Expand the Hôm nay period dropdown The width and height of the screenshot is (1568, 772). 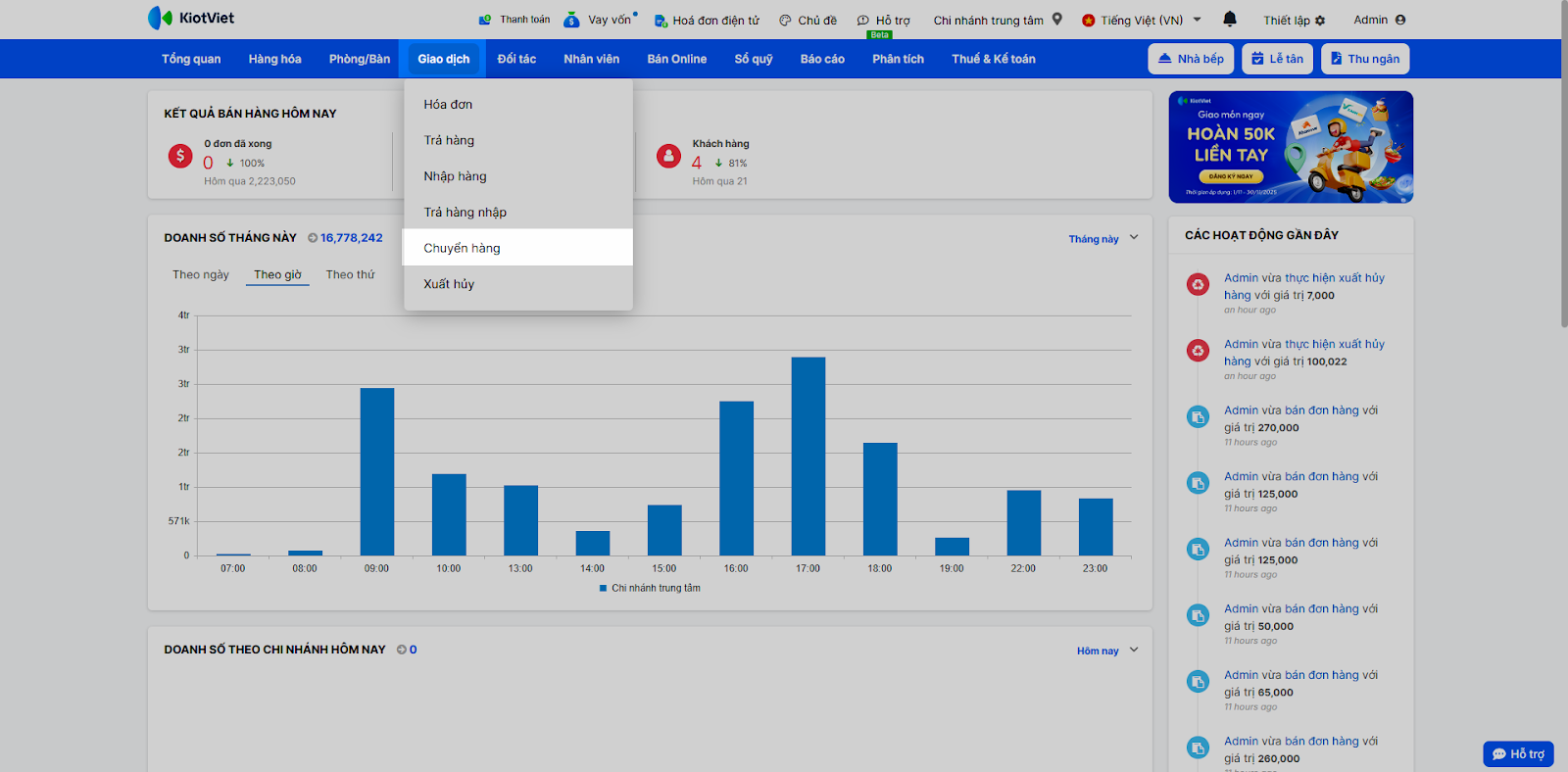pyautogui.click(x=1107, y=651)
